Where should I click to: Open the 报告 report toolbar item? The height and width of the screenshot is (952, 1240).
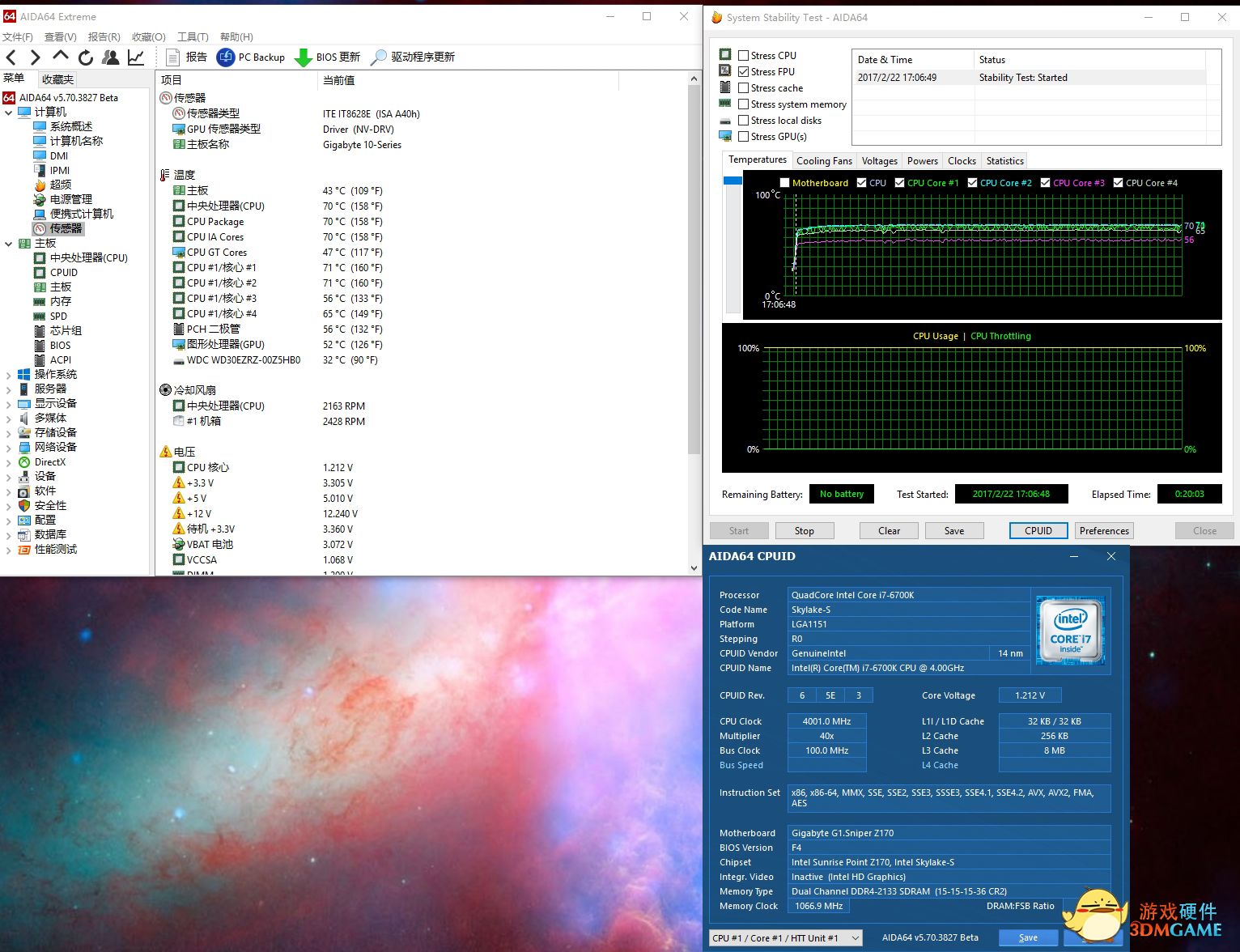pos(186,57)
